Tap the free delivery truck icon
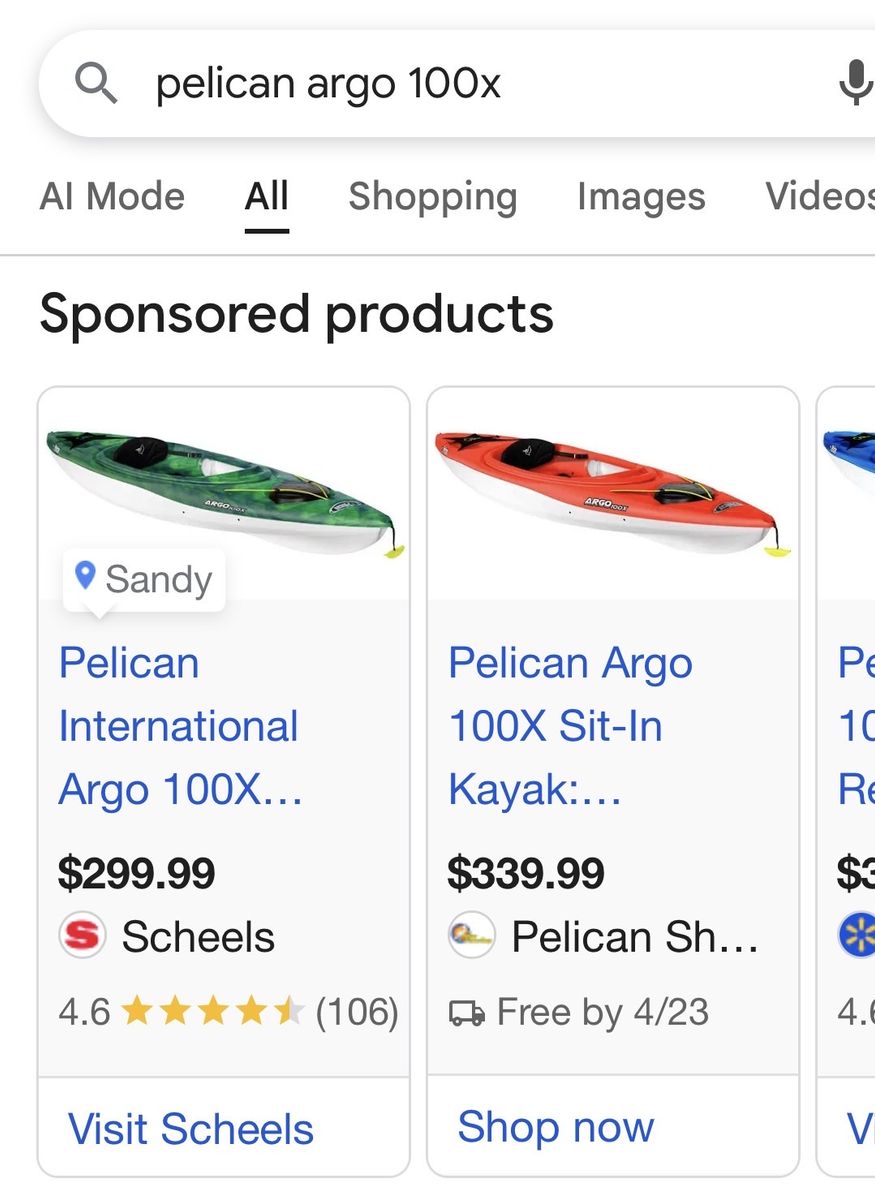Viewport: 875px width, 1200px height. [466, 1012]
